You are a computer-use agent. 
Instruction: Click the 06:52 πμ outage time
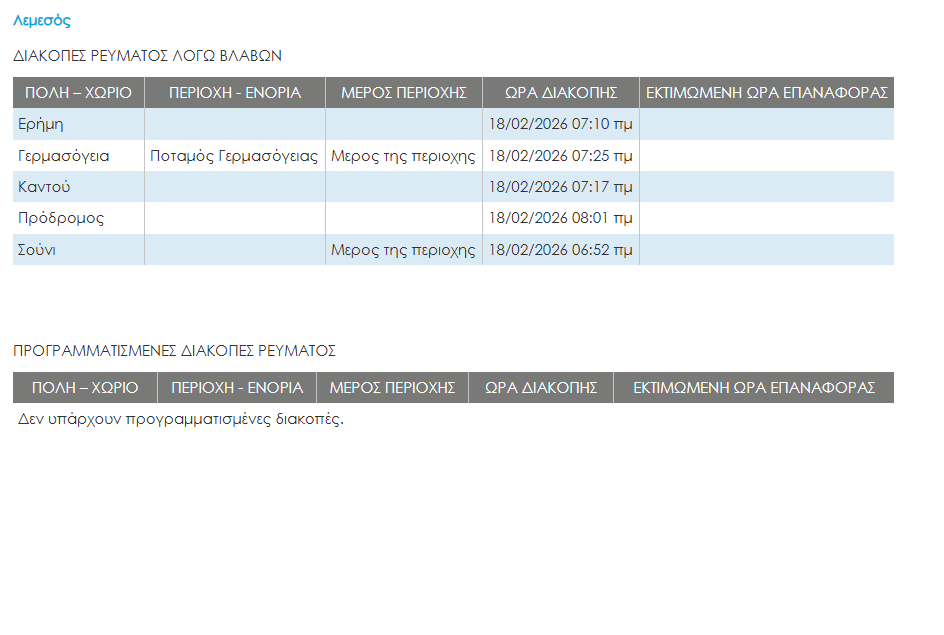(x=560, y=250)
